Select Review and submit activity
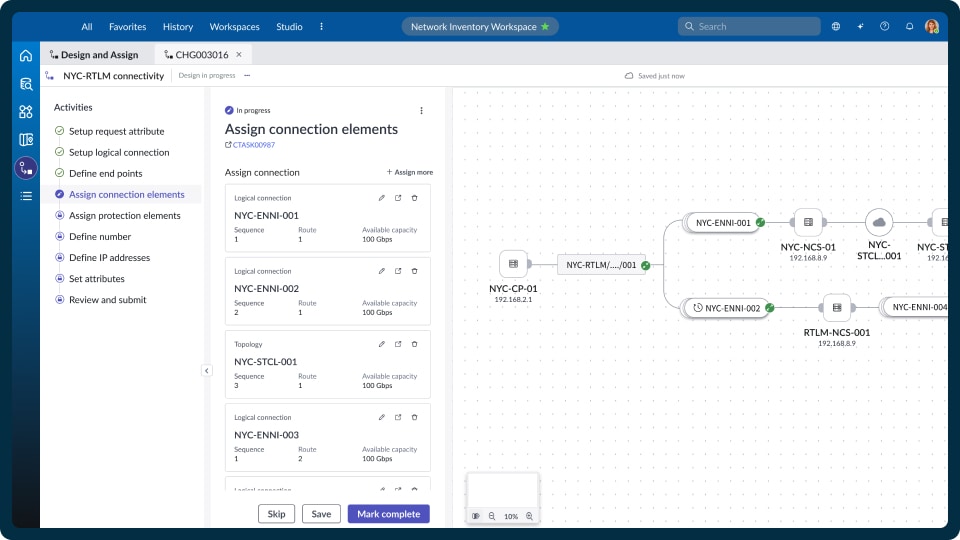This screenshot has width=960, height=540. pos(107,299)
